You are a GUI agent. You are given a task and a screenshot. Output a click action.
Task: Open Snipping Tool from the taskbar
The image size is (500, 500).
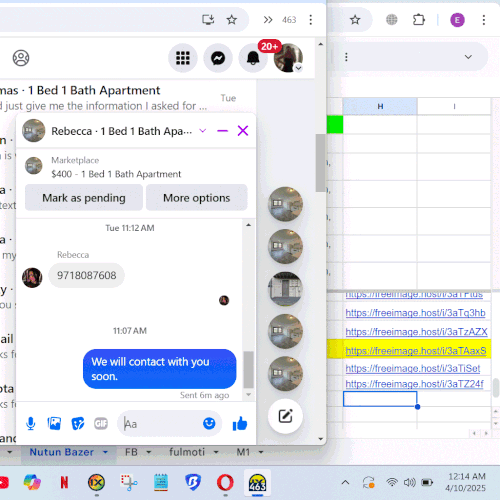[x=128, y=482]
